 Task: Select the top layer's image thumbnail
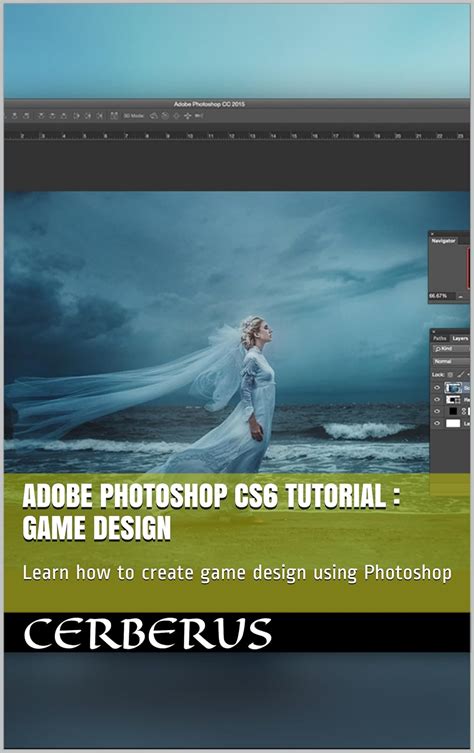click(453, 388)
